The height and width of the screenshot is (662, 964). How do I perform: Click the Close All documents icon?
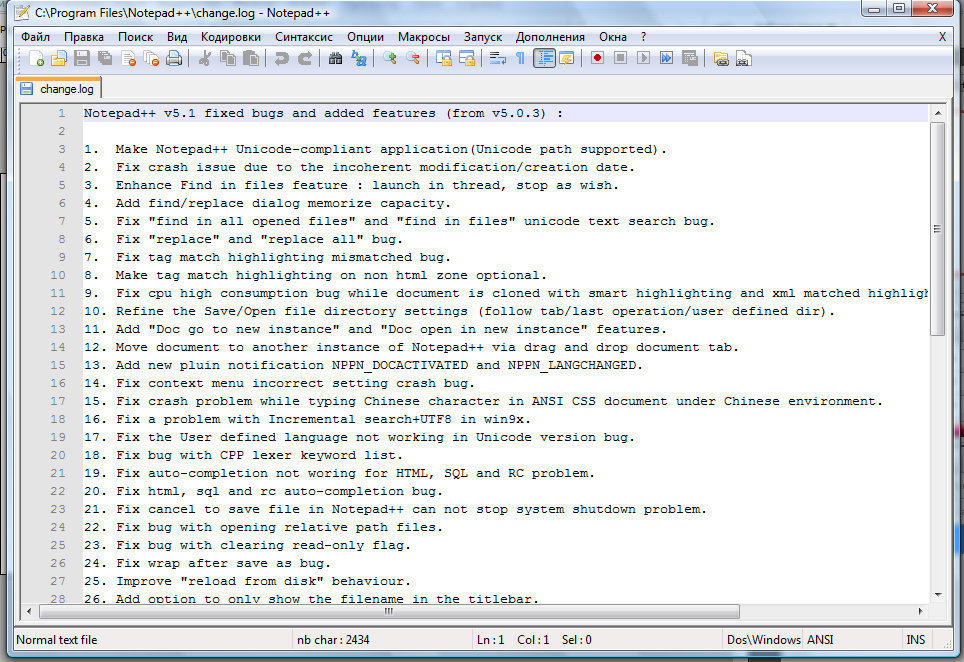[151, 58]
